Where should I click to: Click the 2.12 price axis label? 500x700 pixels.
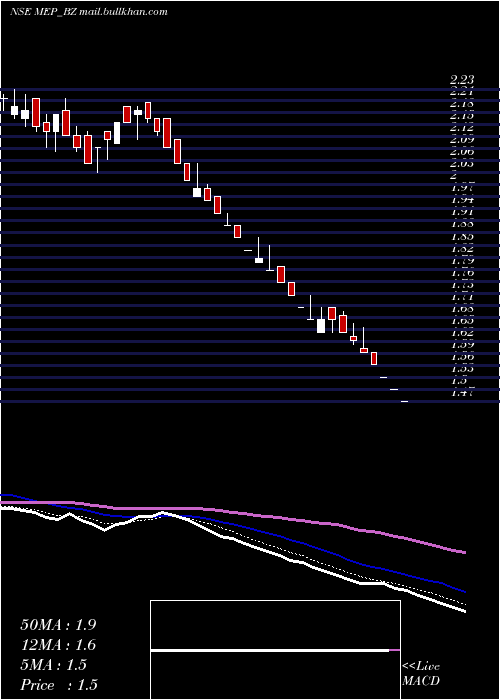462,128
